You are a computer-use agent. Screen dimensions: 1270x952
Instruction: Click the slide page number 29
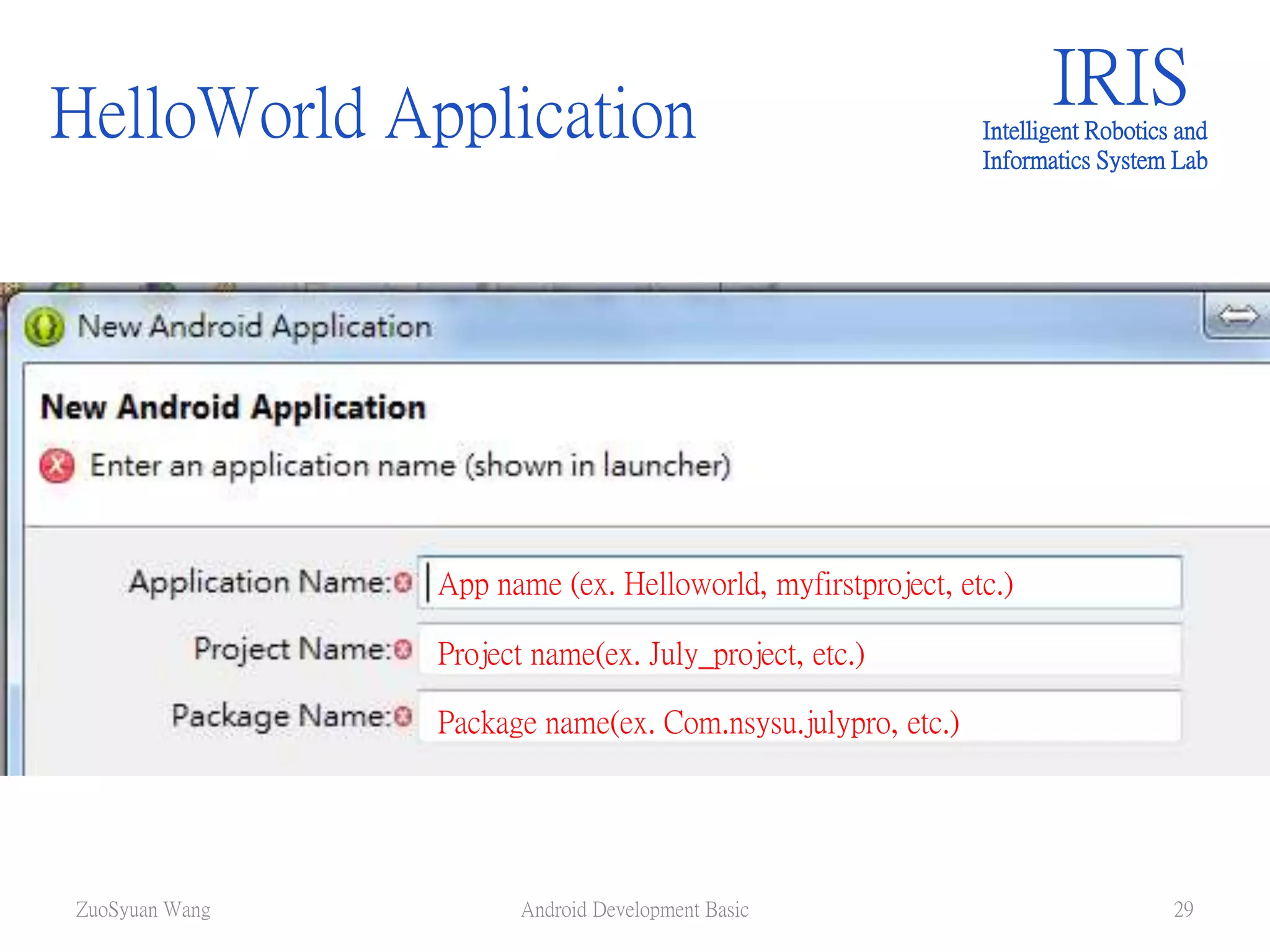(1183, 909)
